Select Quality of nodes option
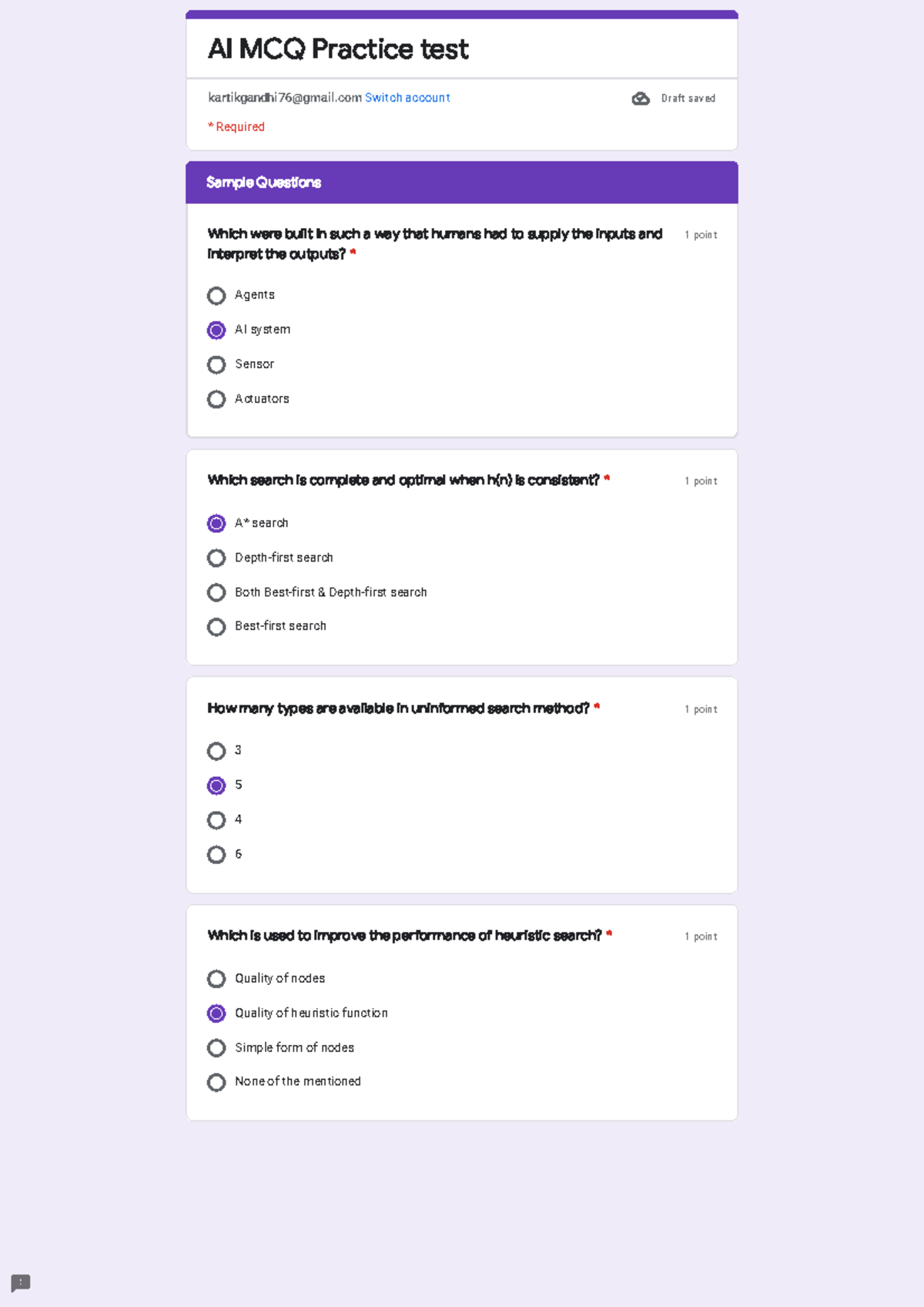Screen dimensions: 924x1307 [x=216, y=979]
